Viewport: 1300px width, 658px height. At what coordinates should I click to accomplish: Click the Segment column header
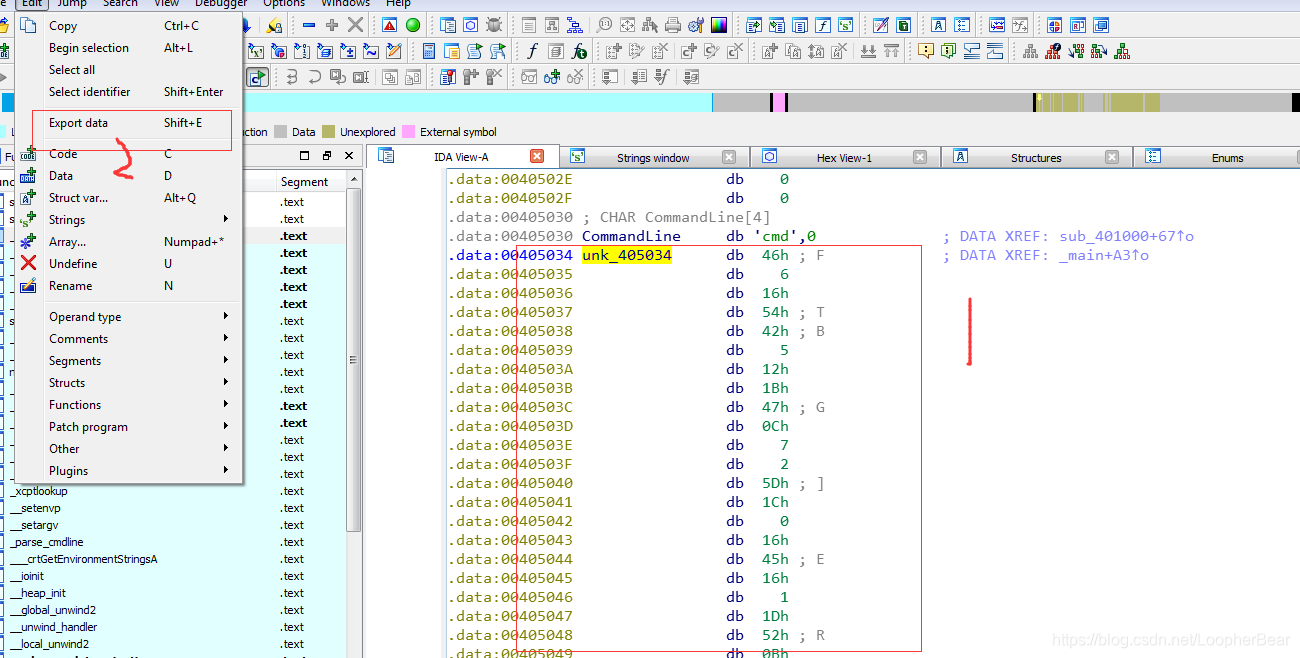click(313, 181)
